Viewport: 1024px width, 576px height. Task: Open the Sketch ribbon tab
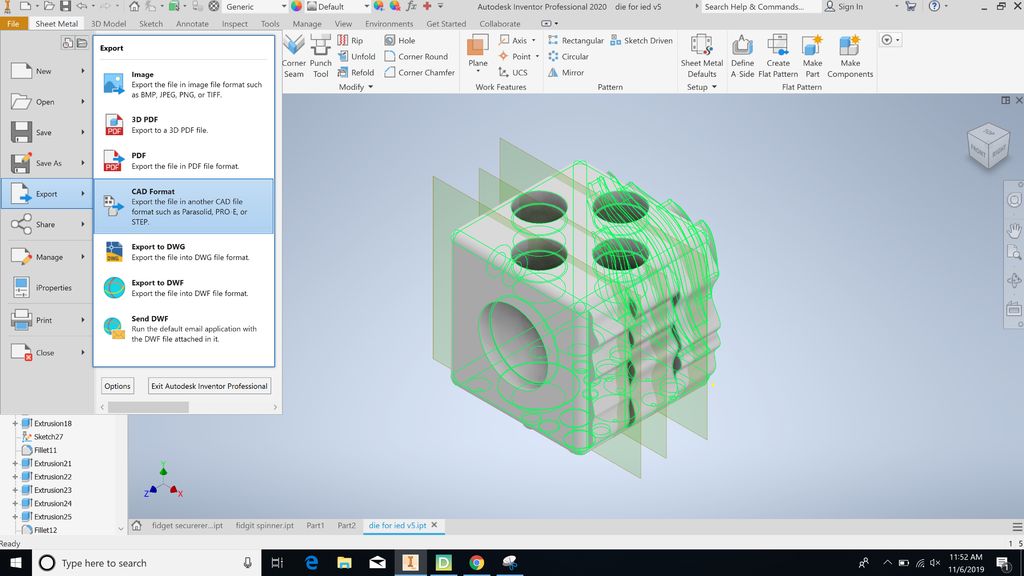click(151, 24)
